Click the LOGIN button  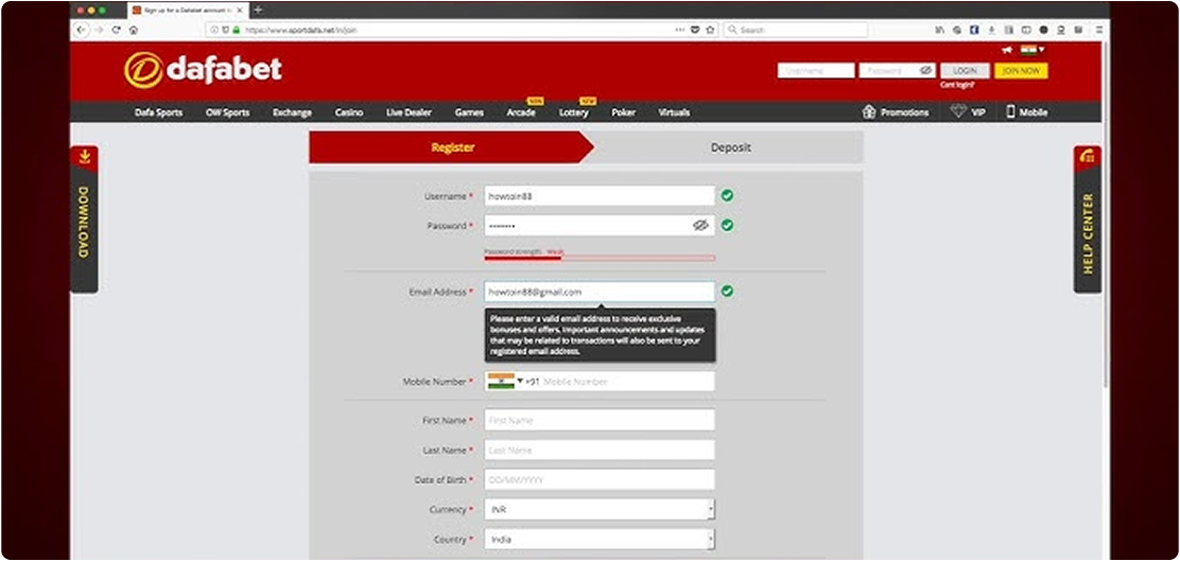tap(965, 70)
